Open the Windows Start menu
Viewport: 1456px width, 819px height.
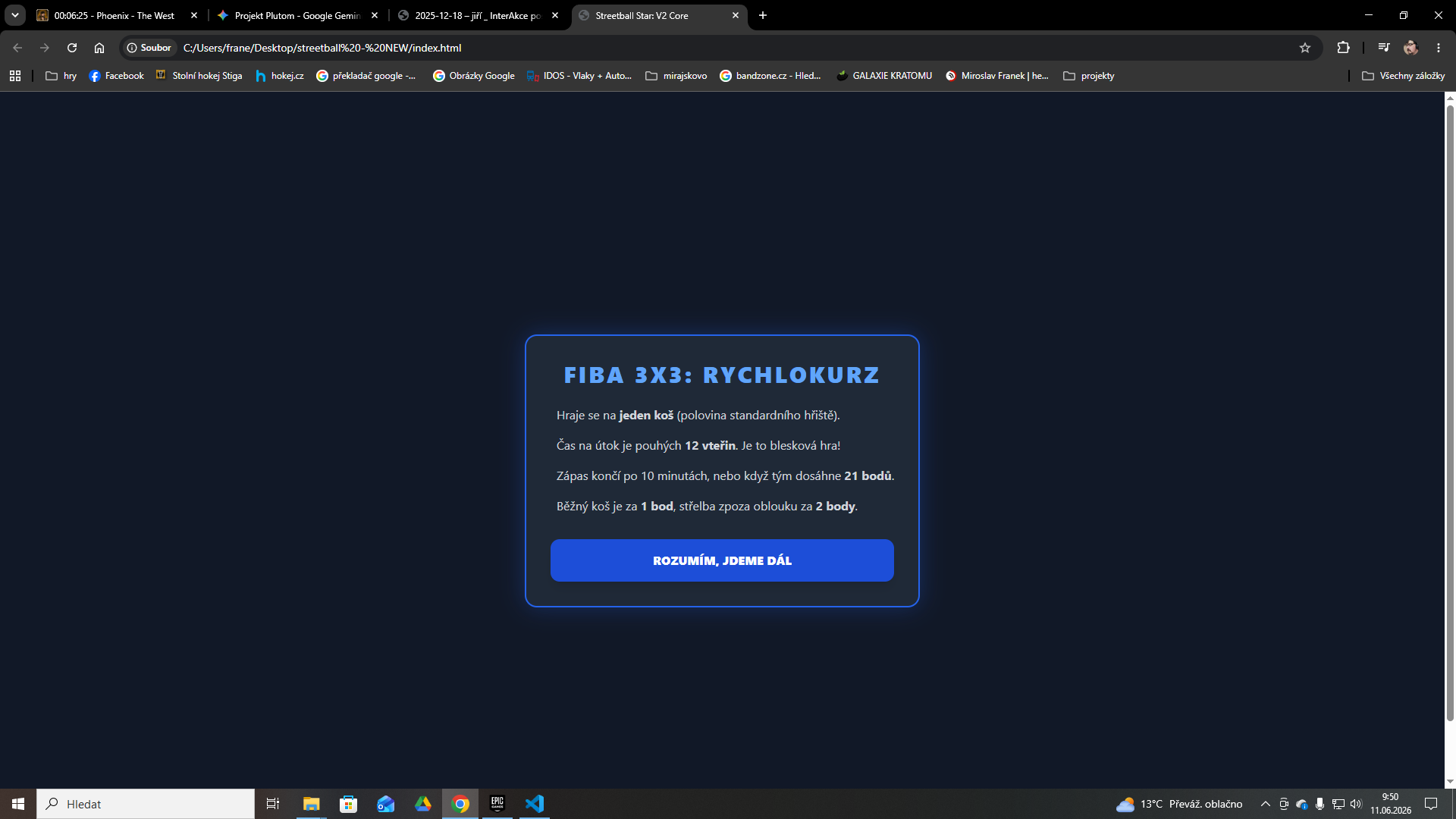coord(18,804)
